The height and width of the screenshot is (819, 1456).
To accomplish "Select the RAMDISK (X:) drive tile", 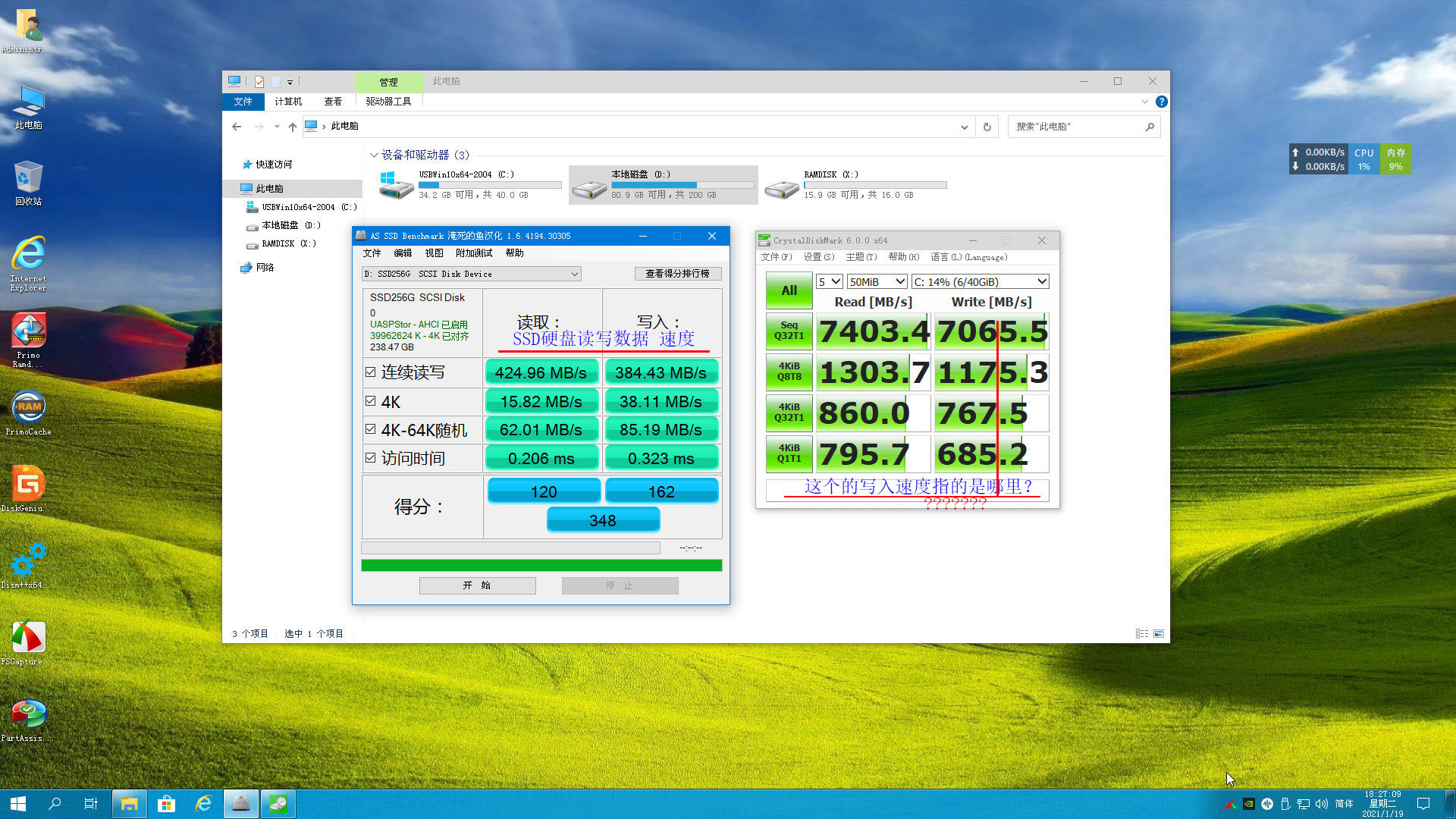I will click(857, 185).
